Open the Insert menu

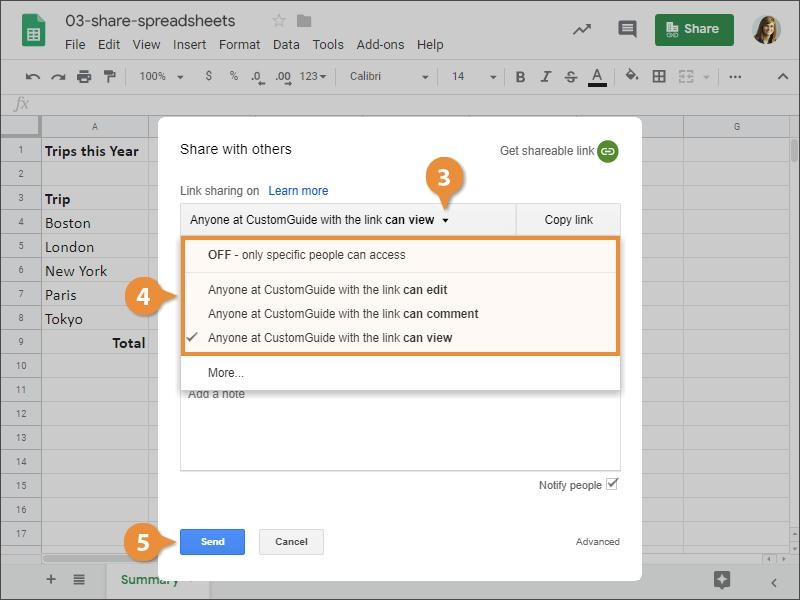coord(189,44)
